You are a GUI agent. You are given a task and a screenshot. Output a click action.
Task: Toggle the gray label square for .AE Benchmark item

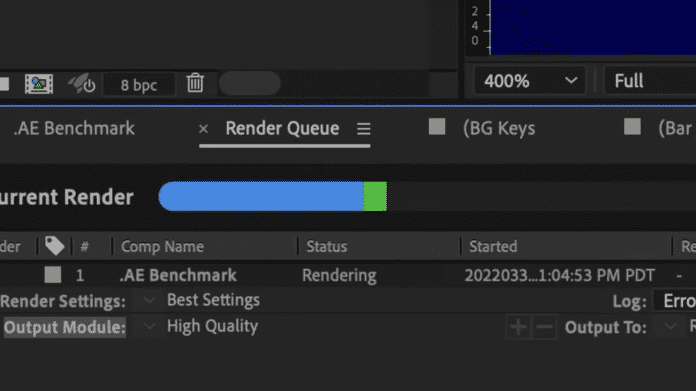pos(53,275)
